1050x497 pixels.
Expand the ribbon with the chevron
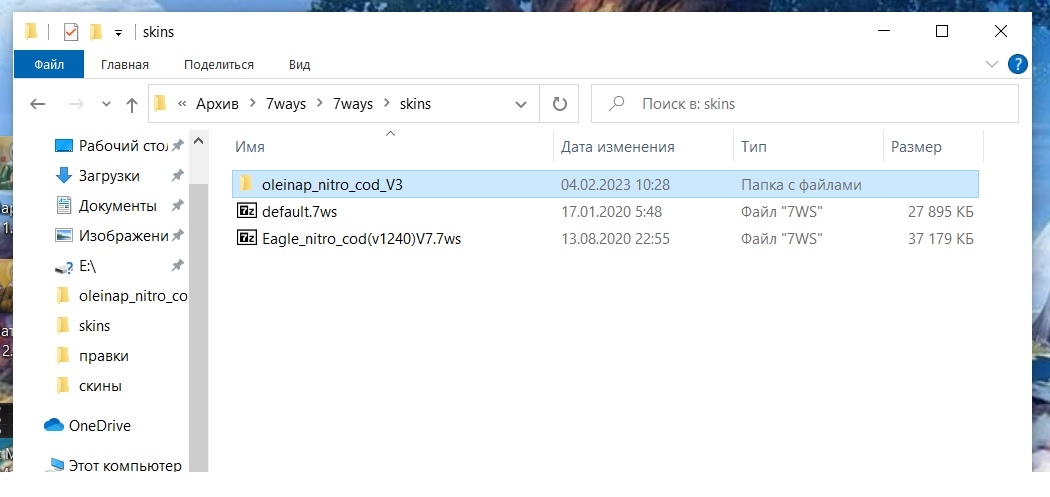coord(991,65)
